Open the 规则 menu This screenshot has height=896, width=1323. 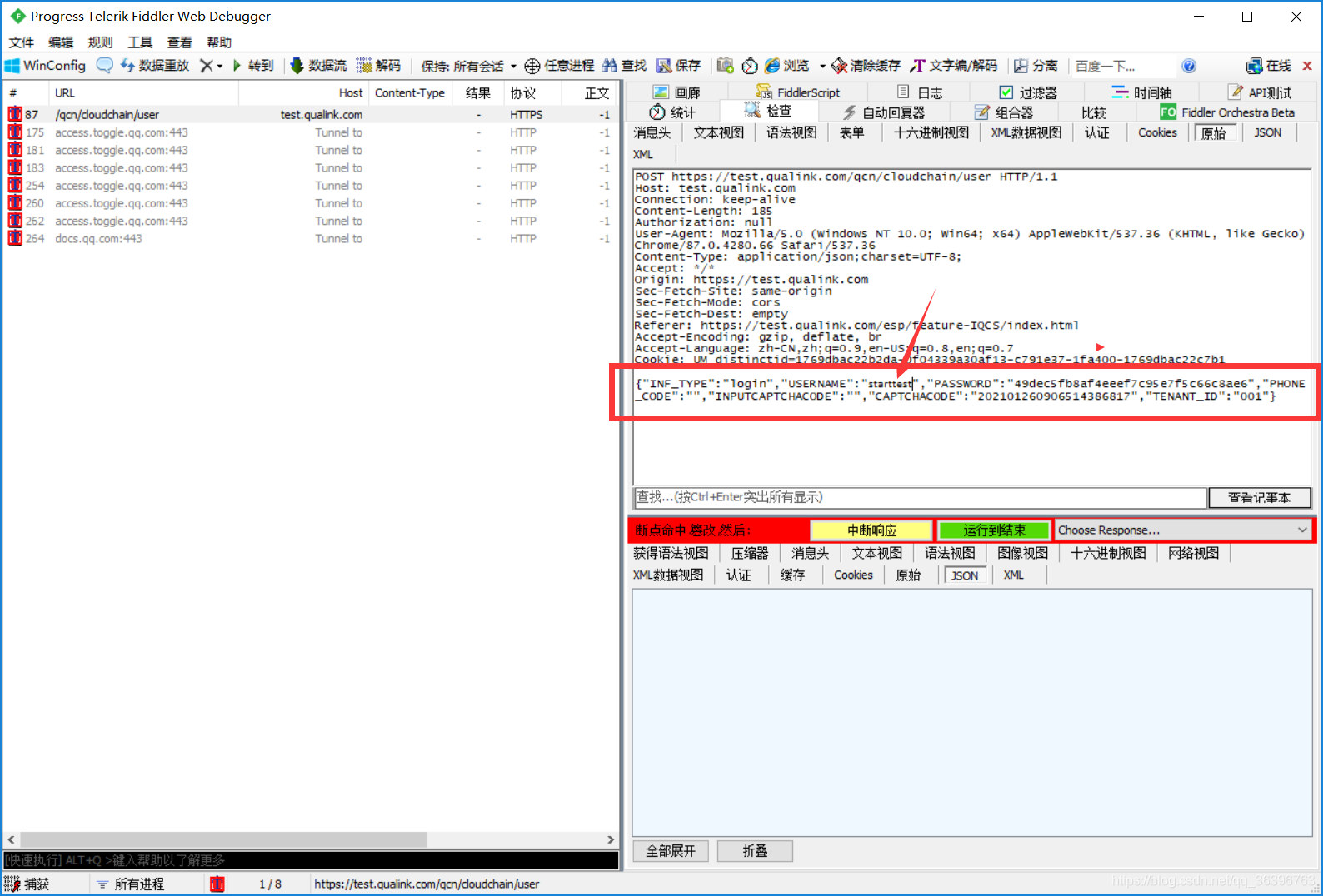click(100, 42)
